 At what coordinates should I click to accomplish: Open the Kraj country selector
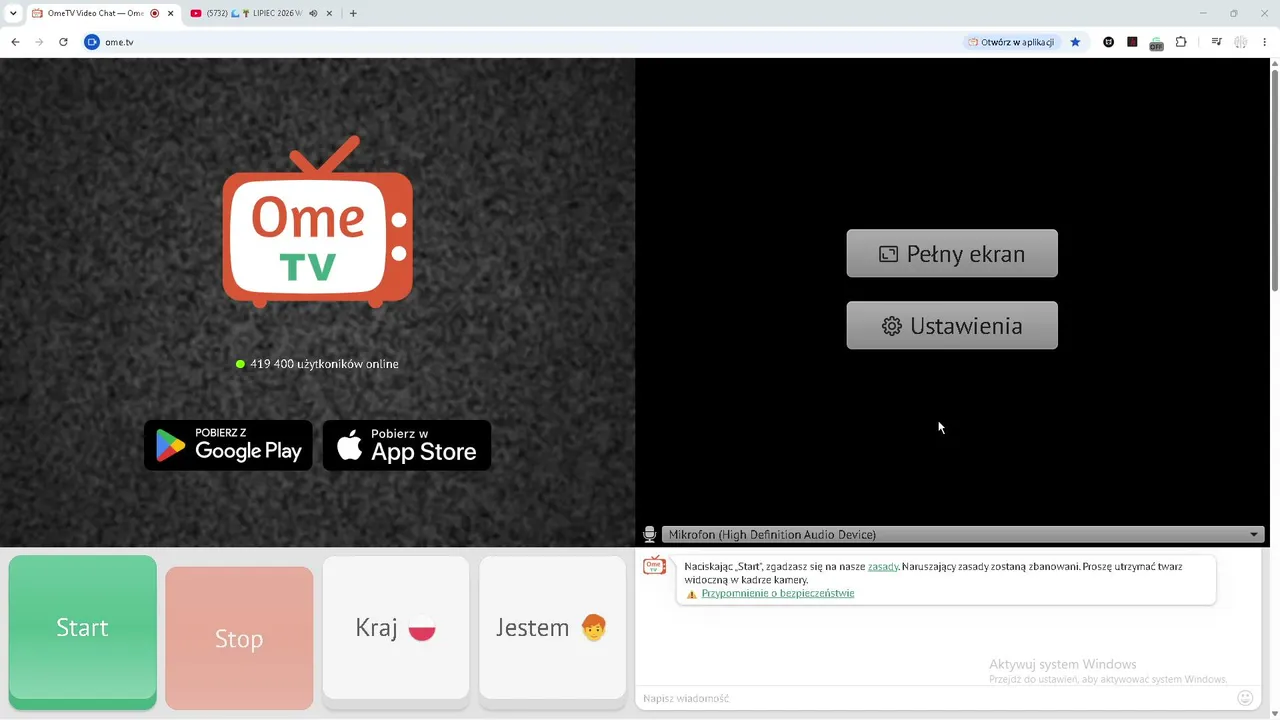point(396,628)
